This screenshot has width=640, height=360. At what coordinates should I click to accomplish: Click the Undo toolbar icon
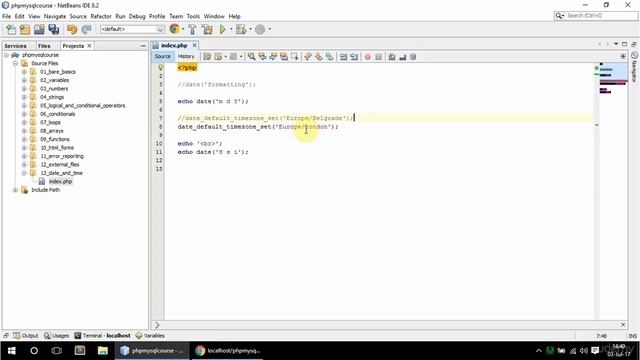coord(72,29)
